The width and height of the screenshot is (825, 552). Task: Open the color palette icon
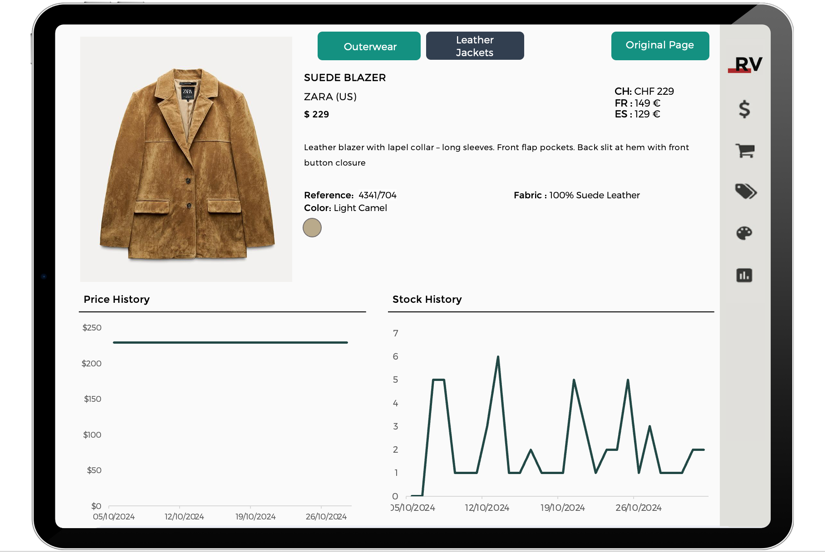tap(744, 233)
